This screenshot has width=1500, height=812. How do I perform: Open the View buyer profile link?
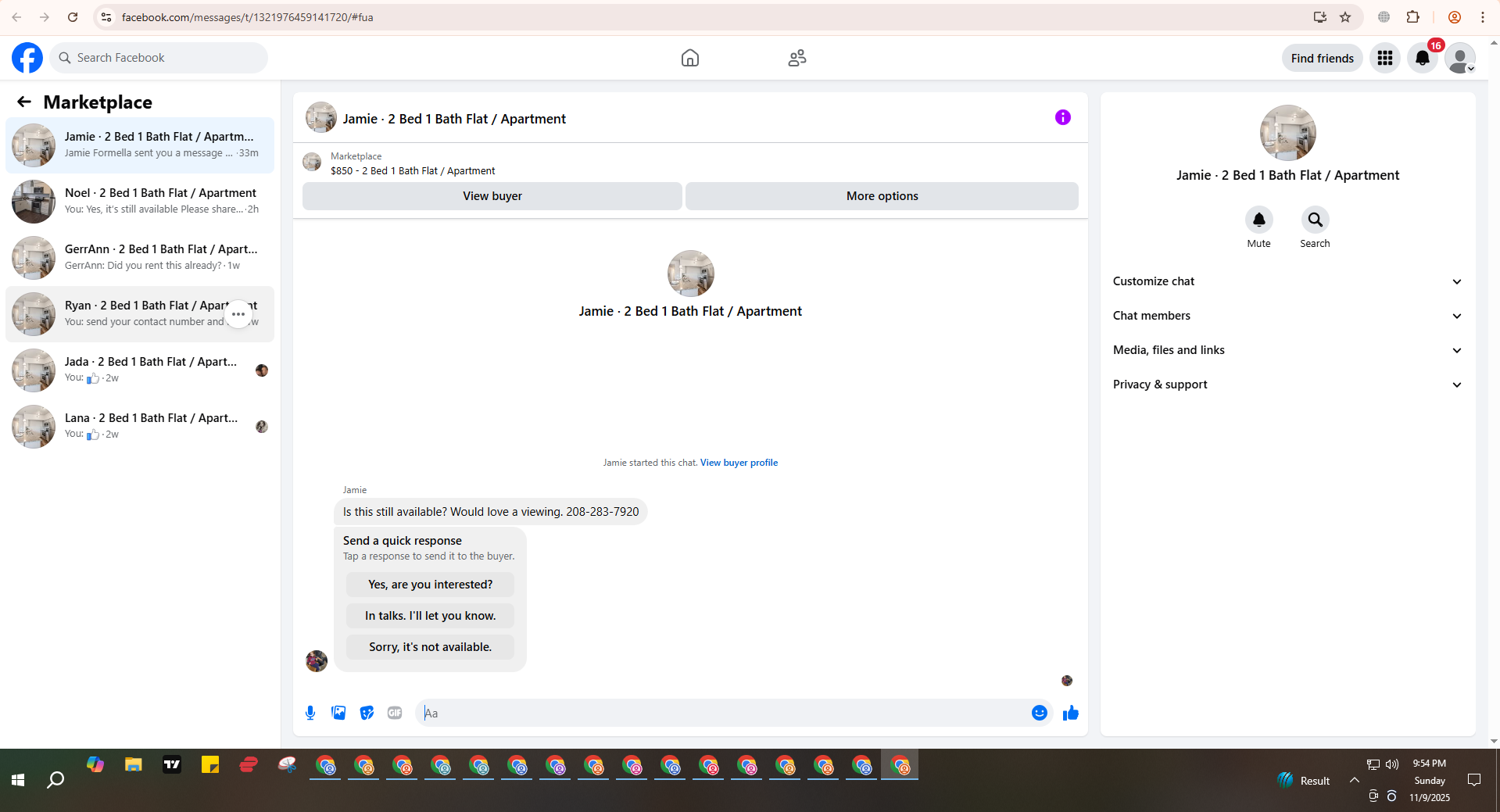(x=739, y=463)
